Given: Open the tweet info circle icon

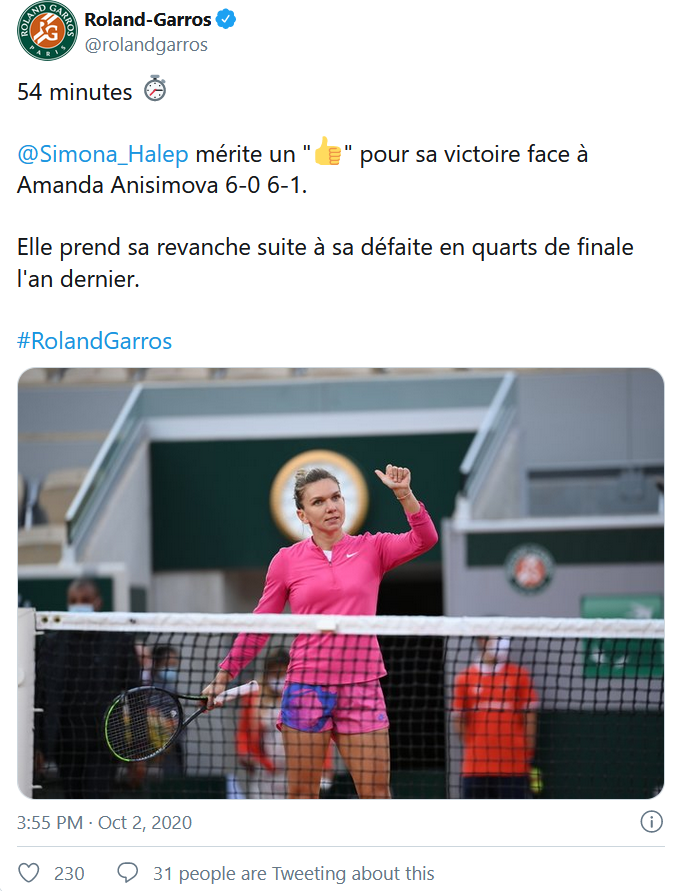Looking at the screenshot, I should [651, 822].
